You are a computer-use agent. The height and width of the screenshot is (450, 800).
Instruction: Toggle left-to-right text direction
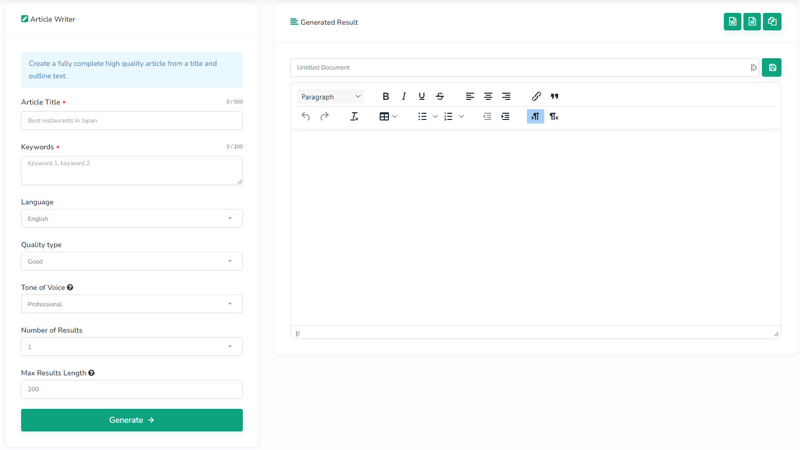coord(535,116)
